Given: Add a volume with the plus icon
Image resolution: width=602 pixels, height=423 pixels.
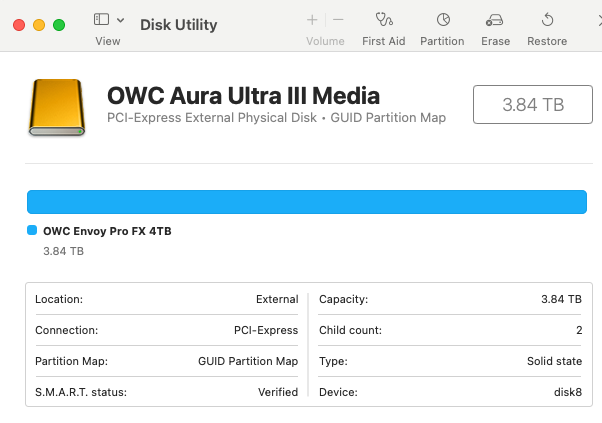Looking at the screenshot, I should (312, 20).
